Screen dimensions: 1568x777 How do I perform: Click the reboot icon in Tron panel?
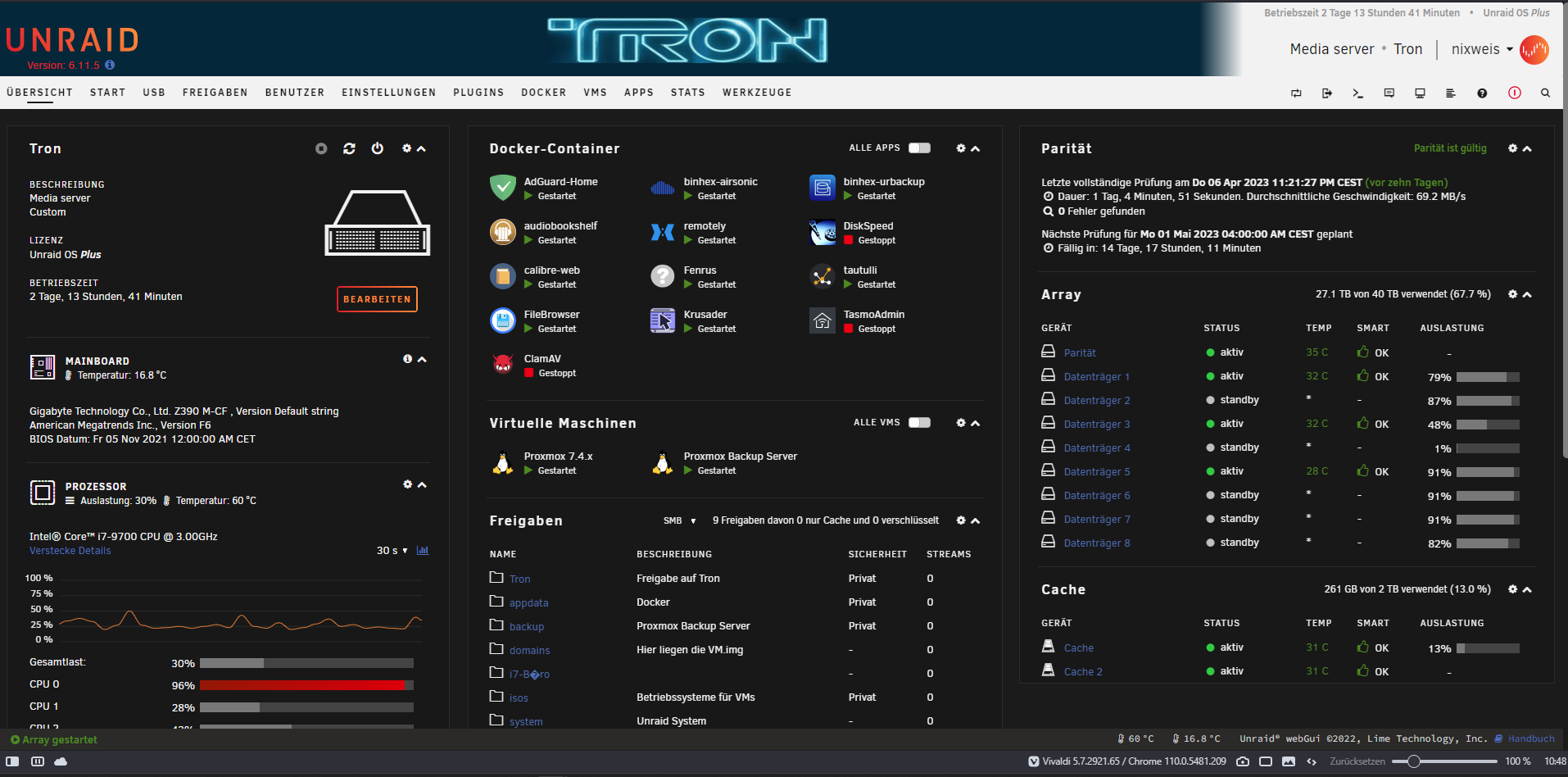(x=349, y=148)
